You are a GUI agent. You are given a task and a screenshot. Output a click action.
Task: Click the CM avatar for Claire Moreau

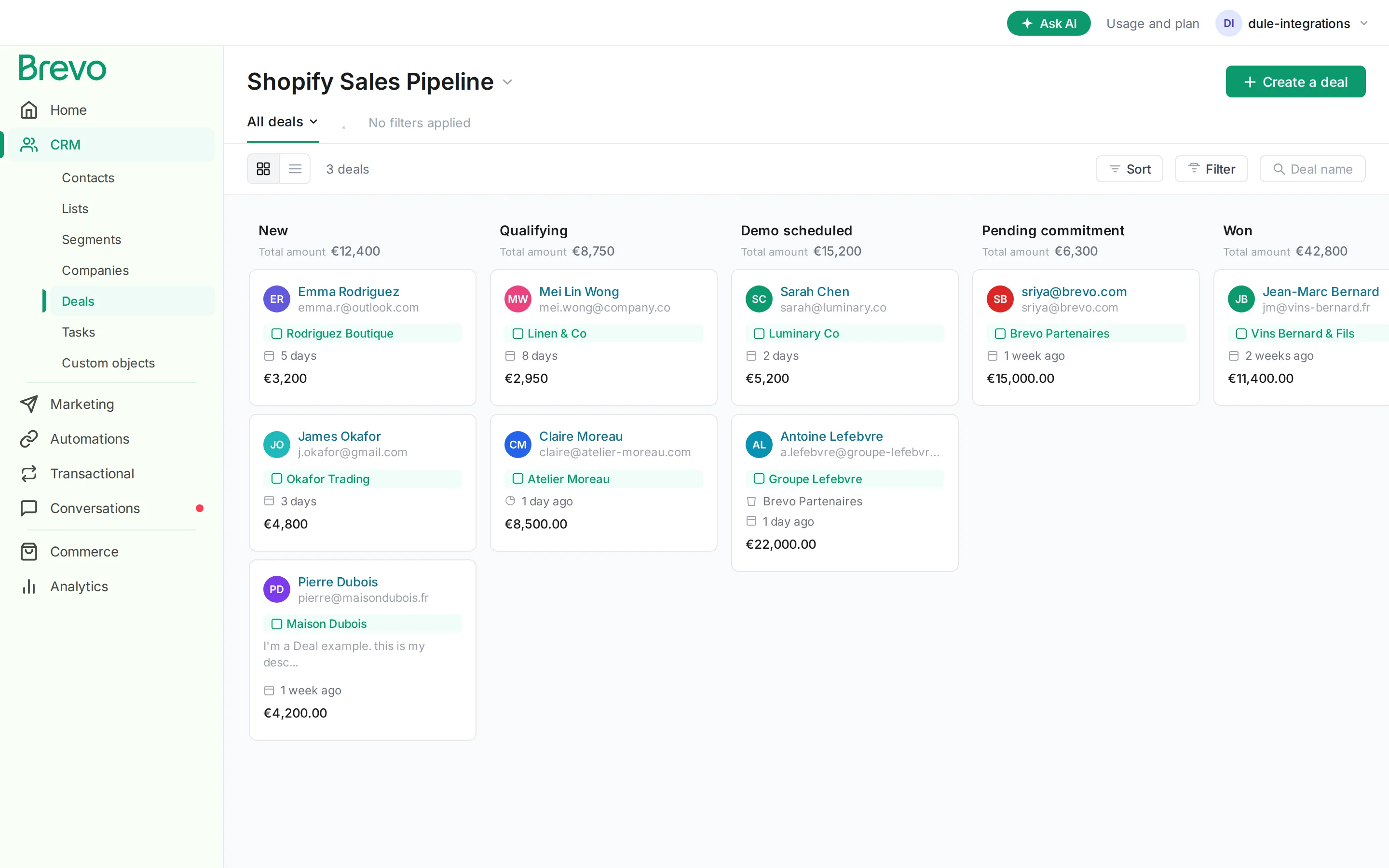pyautogui.click(x=517, y=444)
